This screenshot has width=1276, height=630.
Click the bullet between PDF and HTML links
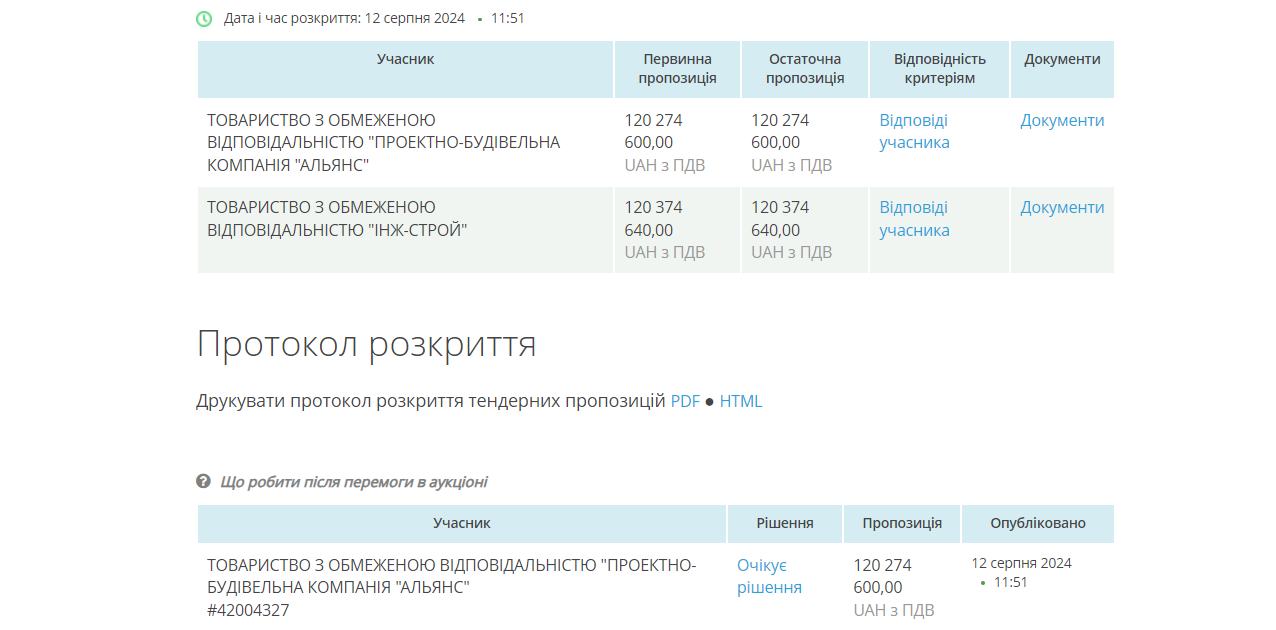(709, 400)
